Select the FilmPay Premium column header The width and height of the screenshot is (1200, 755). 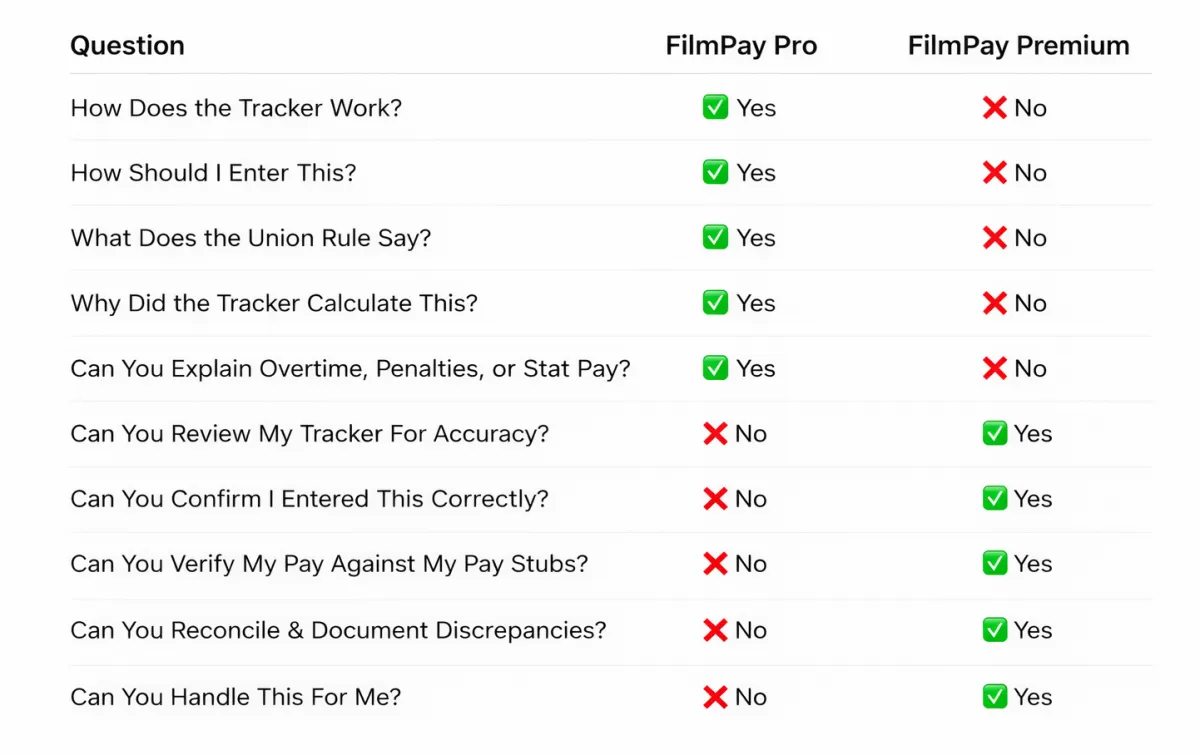pos(1018,46)
